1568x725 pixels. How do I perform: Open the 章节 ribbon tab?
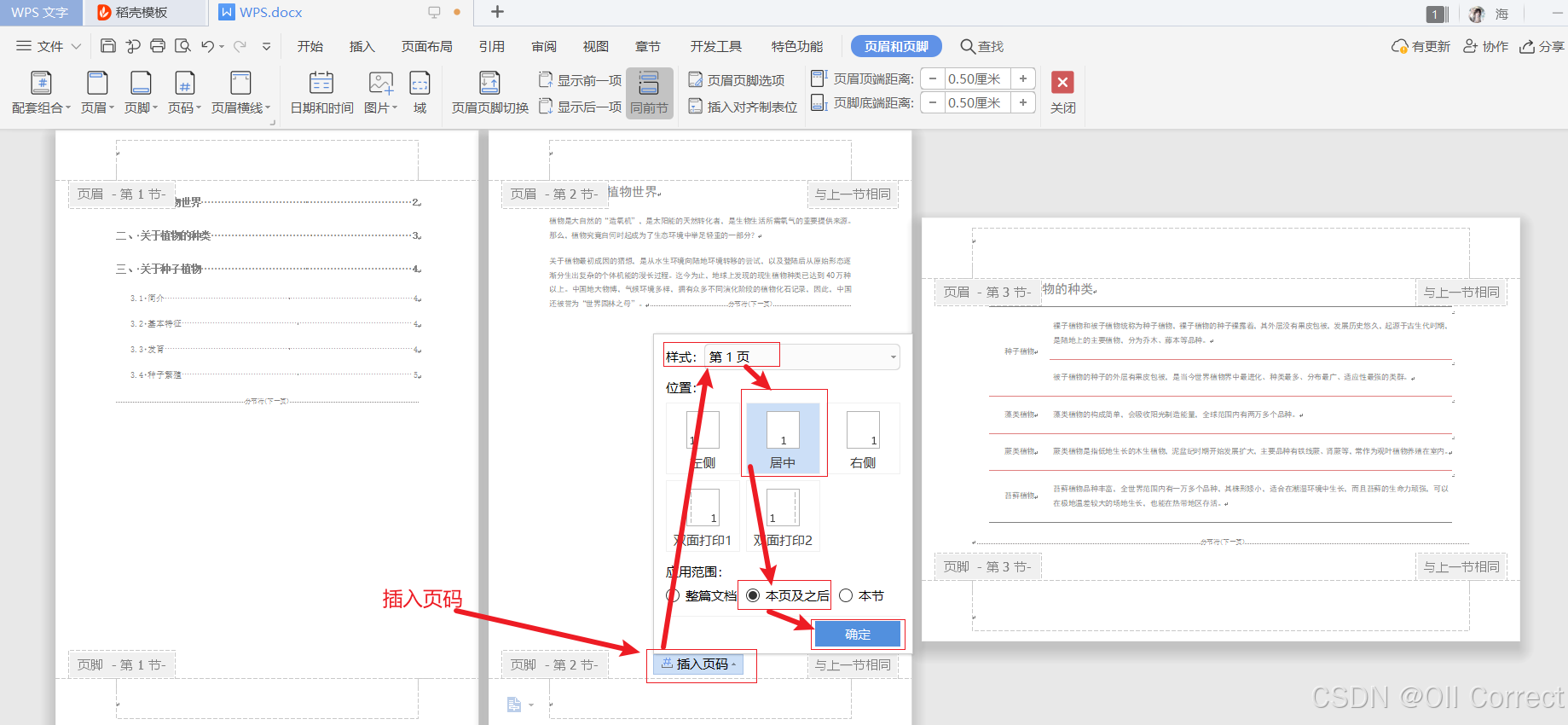[647, 46]
